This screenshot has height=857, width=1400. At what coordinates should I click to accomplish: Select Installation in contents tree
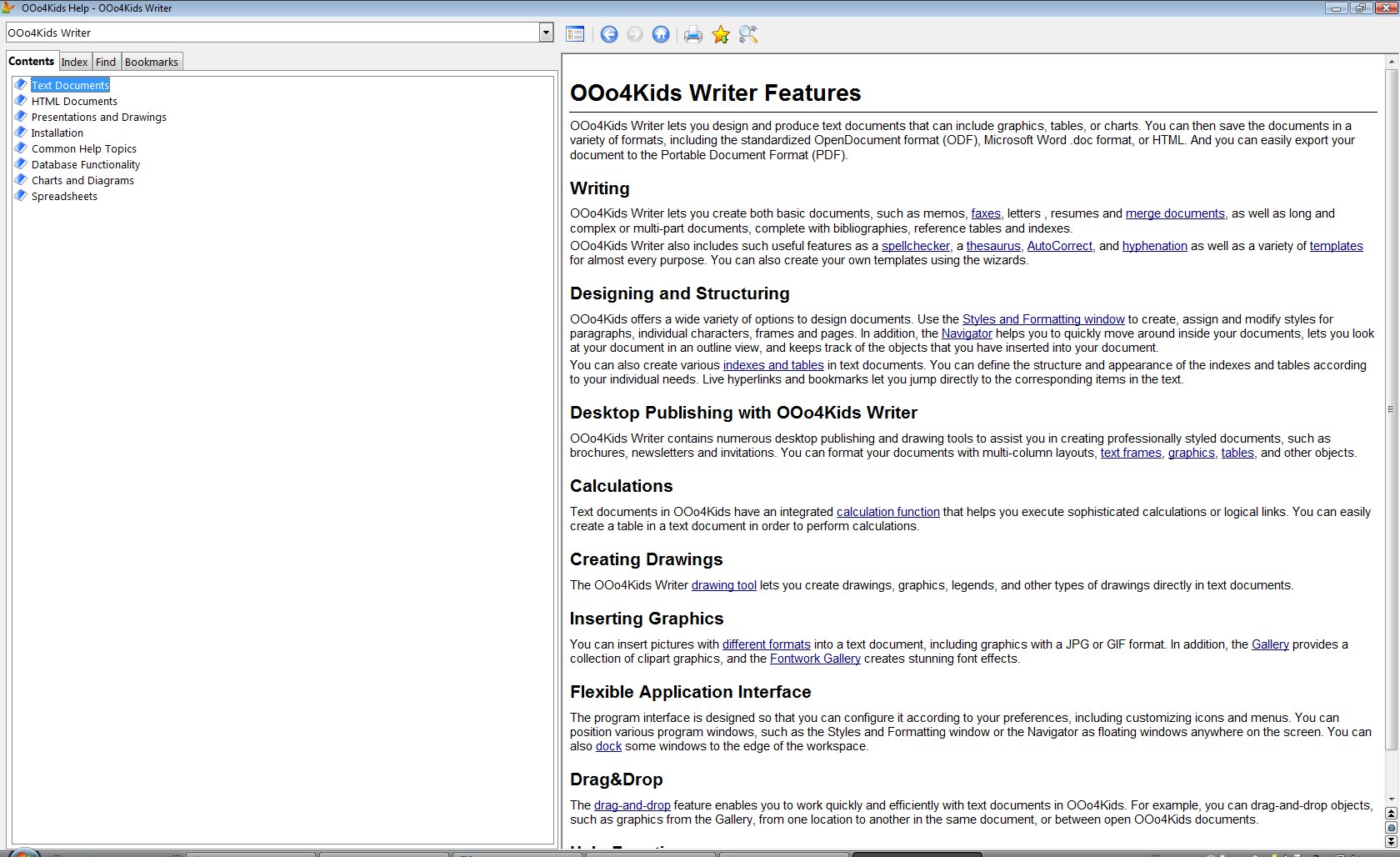(x=57, y=133)
